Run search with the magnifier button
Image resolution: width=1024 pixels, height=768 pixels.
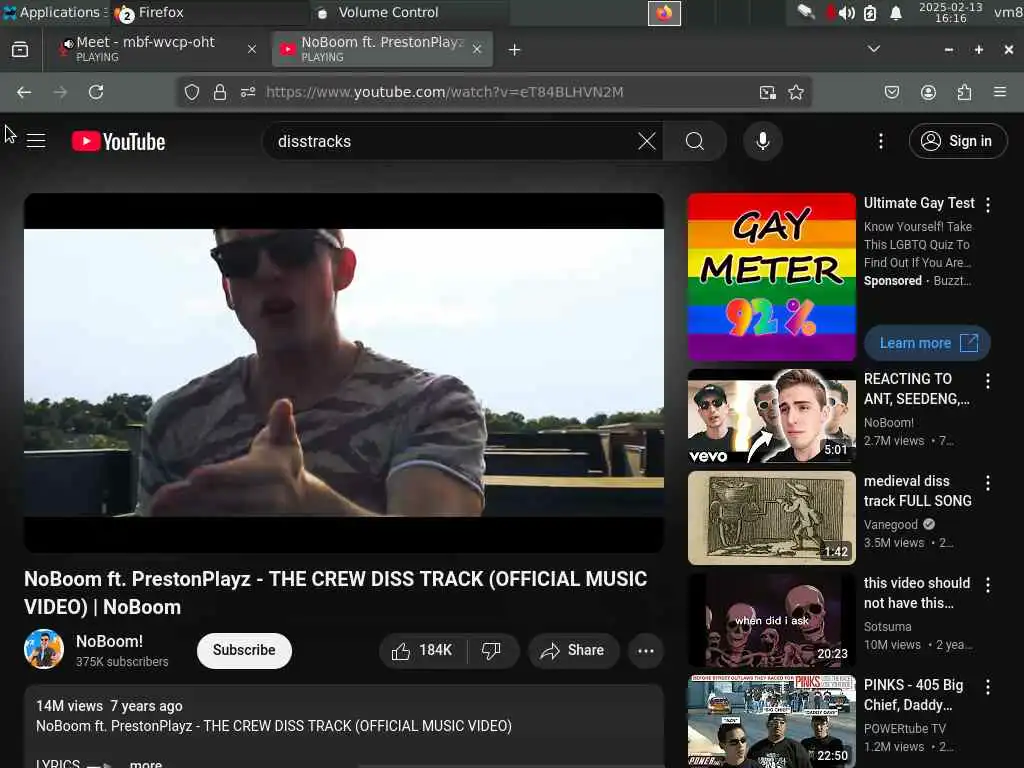click(x=695, y=141)
